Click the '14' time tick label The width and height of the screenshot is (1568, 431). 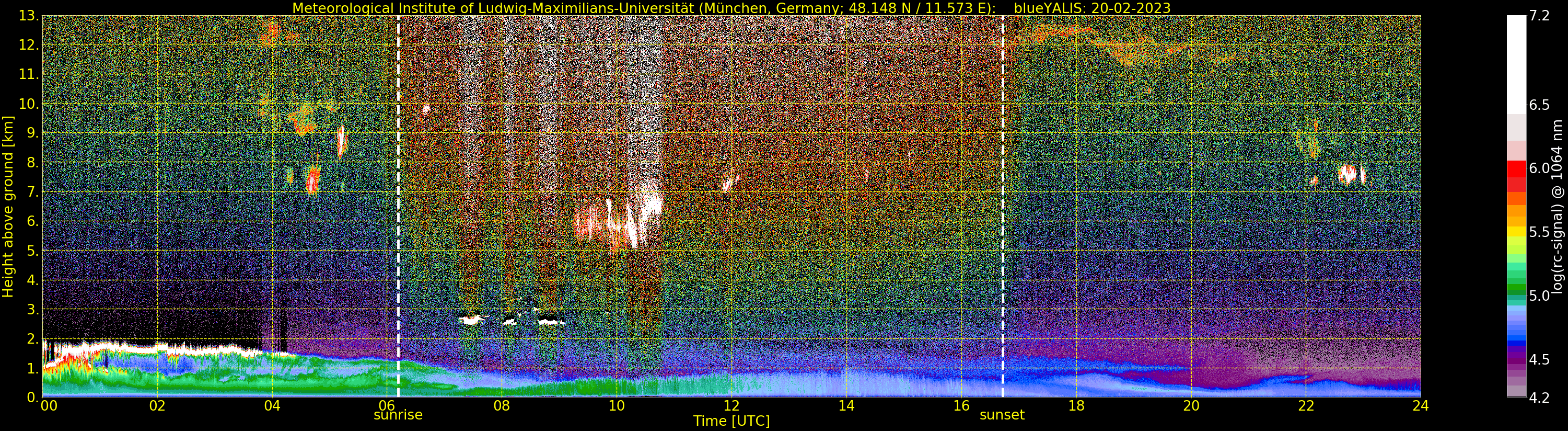(846, 405)
